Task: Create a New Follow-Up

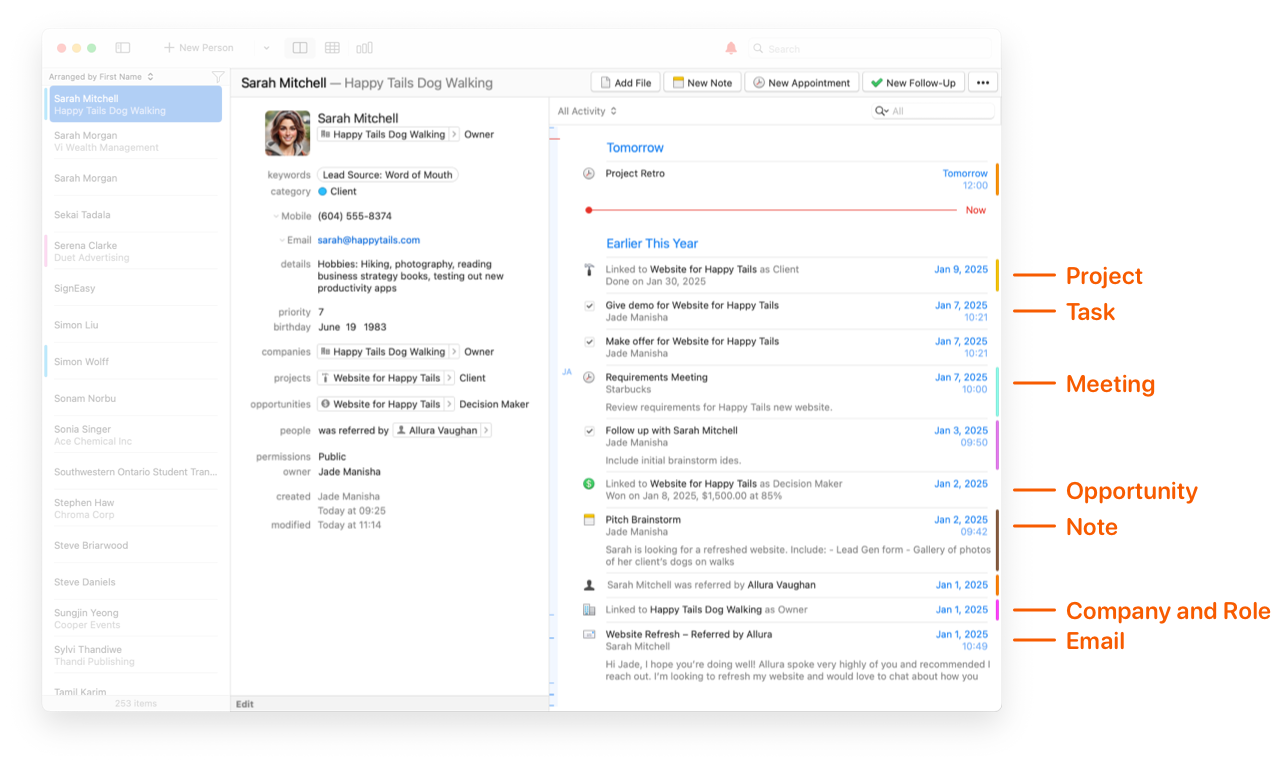Action: [x=913, y=83]
